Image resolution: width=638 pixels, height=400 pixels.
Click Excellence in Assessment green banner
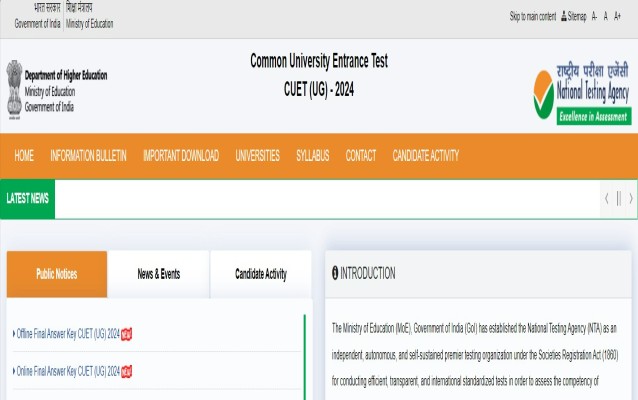click(594, 117)
